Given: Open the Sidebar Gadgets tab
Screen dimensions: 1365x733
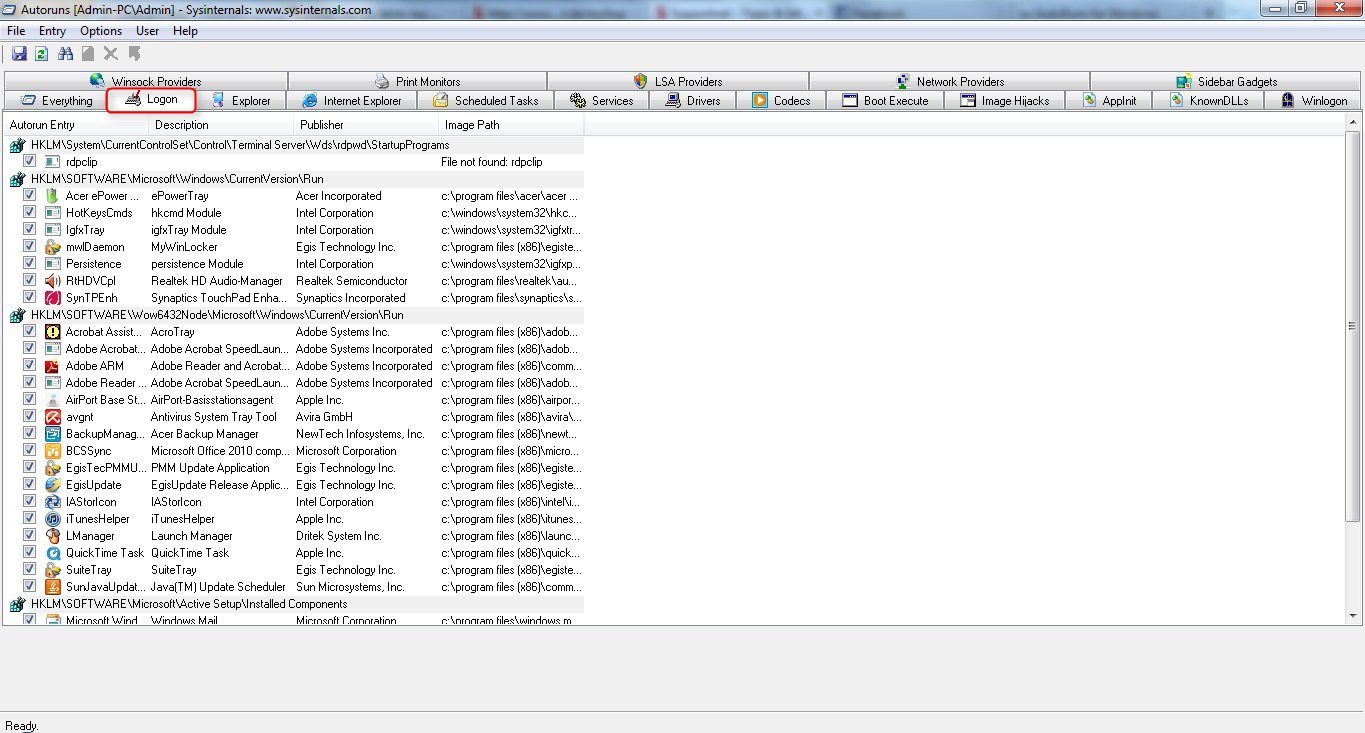Looking at the screenshot, I should coord(1226,82).
